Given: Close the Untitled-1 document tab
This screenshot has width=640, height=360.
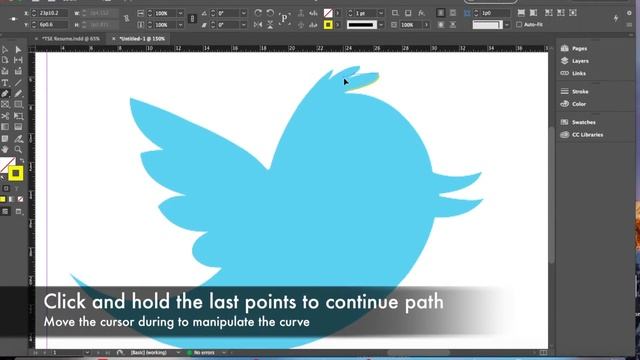Looking at the screenshot, I should [113, 39].
